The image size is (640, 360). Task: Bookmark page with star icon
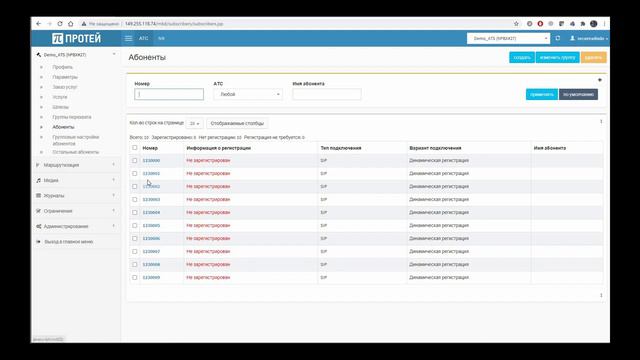coord(516,24)
